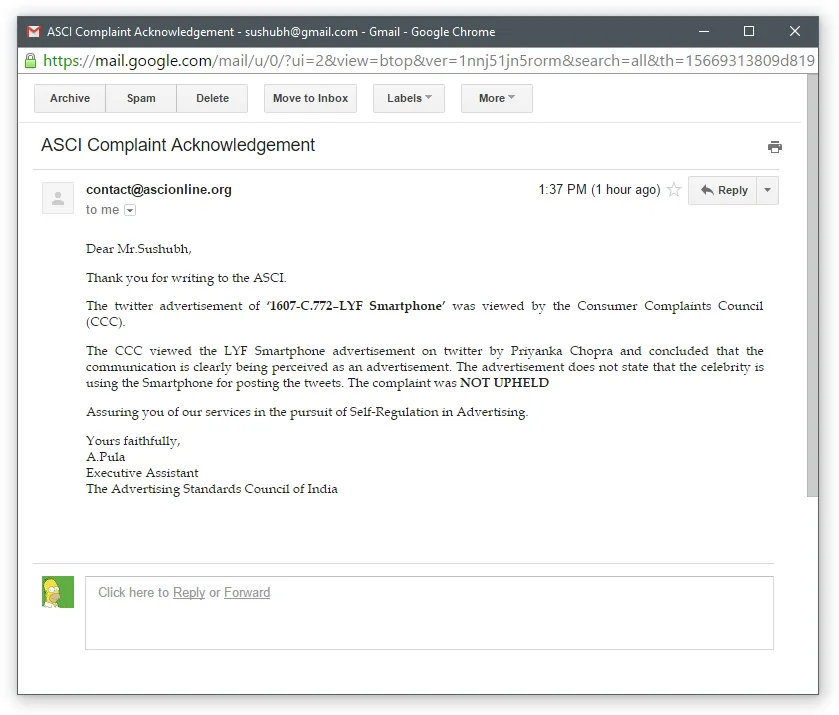Viewport: 839px width, 715px height.
Task: Open dropdown arrow next to Reply
Action: click(x=767, y=191)
